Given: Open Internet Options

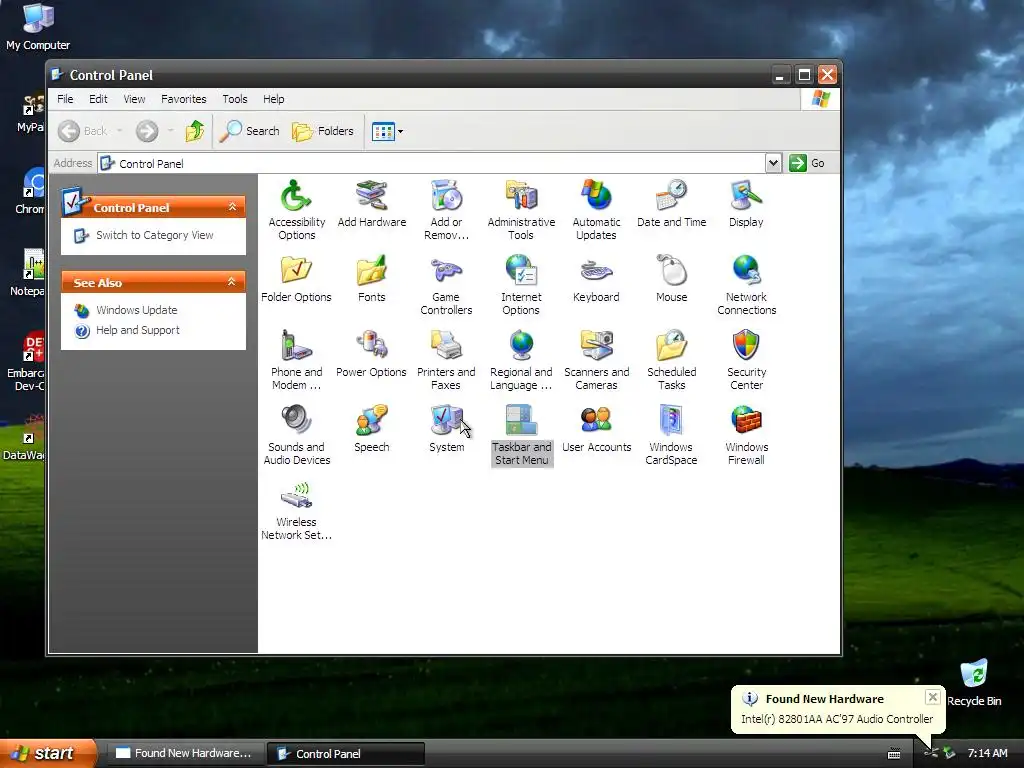Looking at the screenshot, I should click(x=521, y=285).
